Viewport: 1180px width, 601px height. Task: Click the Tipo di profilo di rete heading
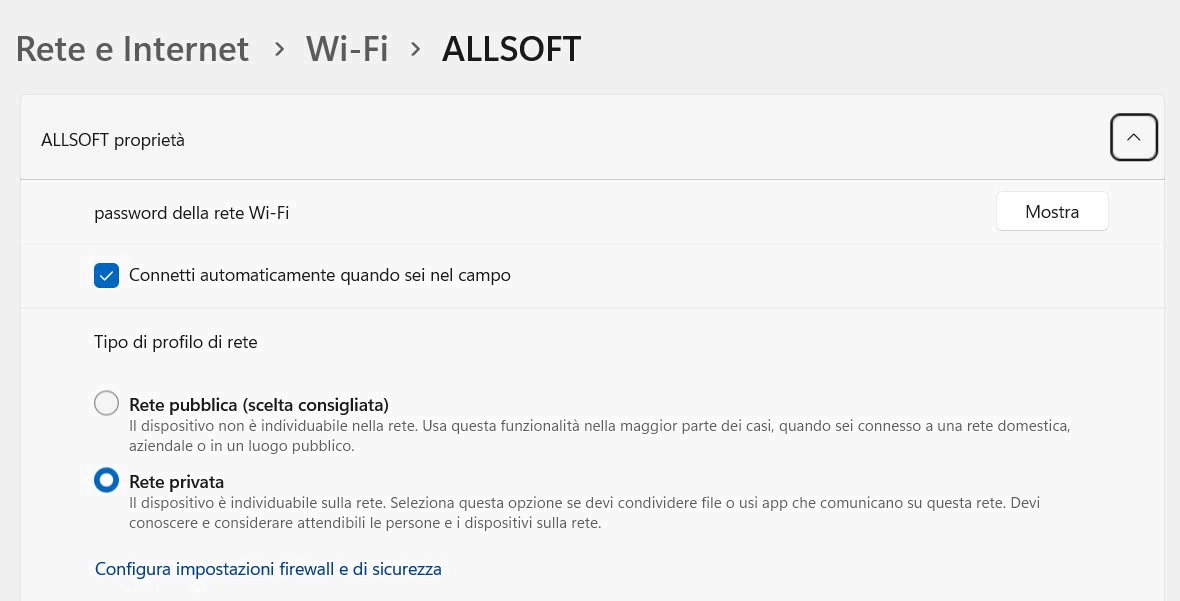click(x=176, y=342)
